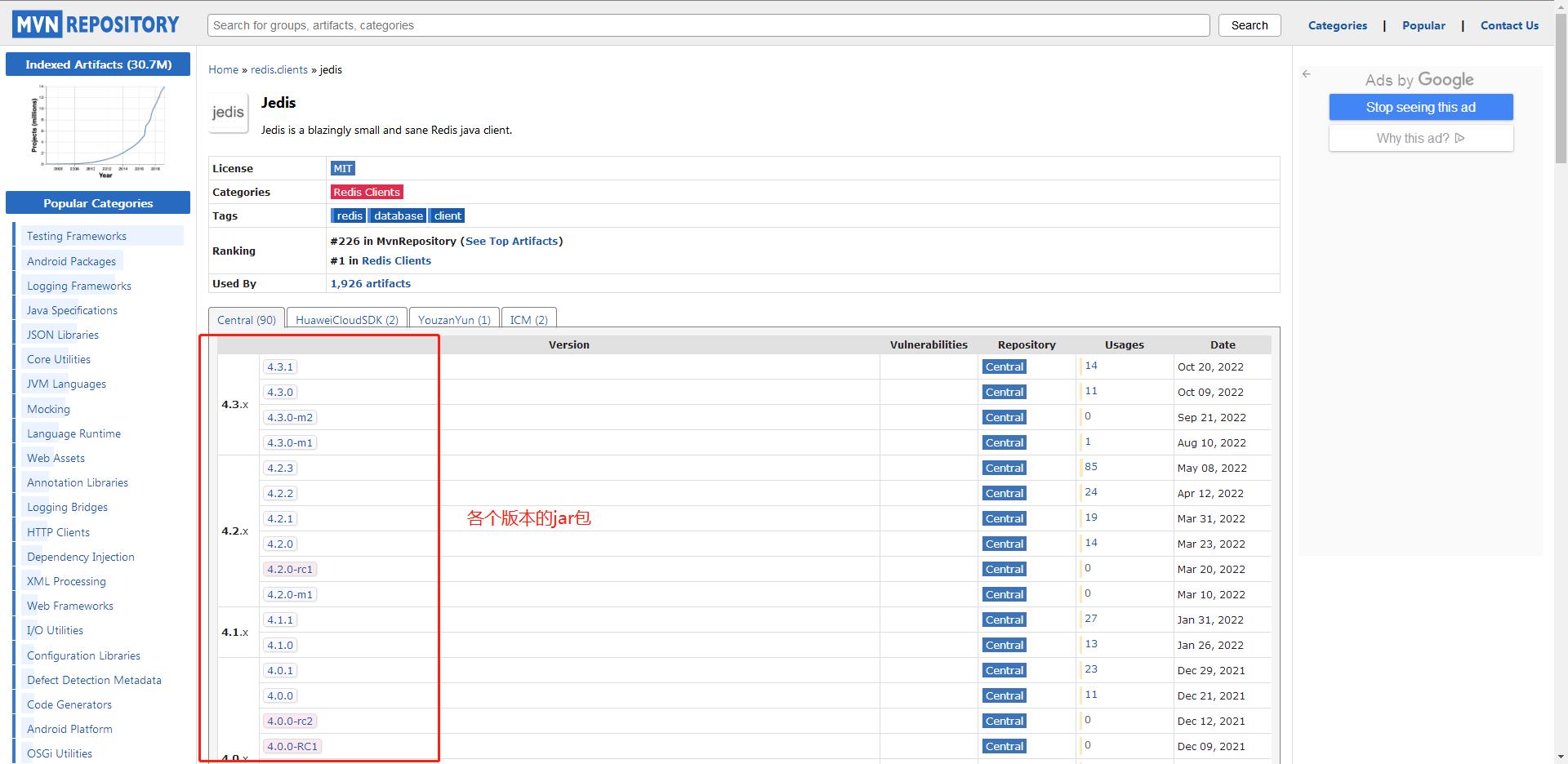Click the back arrow in ad panel
Viewport: 1568px width, 764px height.
pyautogui.click(x=1306, y=73)
